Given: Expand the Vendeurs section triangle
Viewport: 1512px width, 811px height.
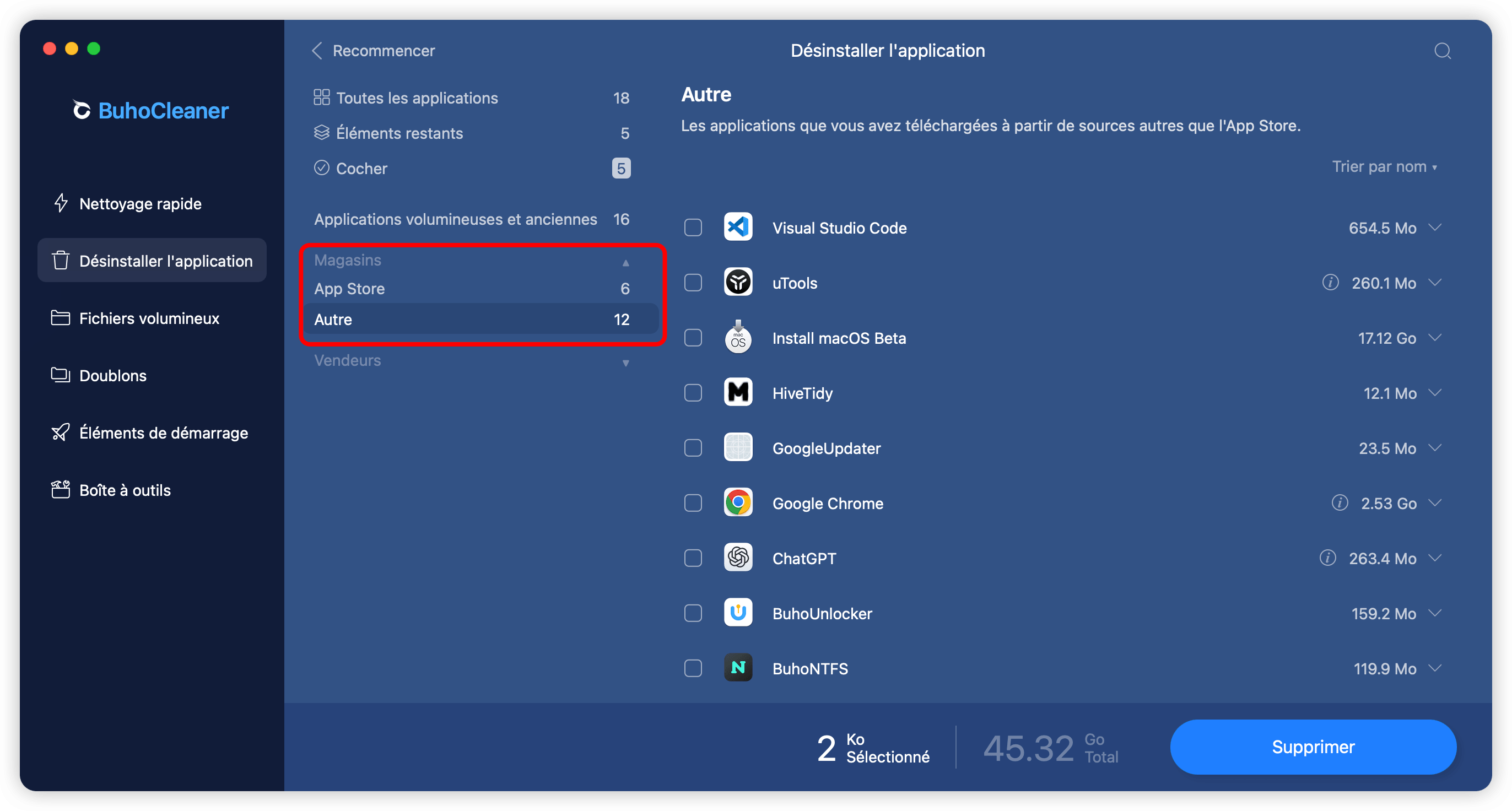Looking at the screenshot, I should [x=626, y=363].
